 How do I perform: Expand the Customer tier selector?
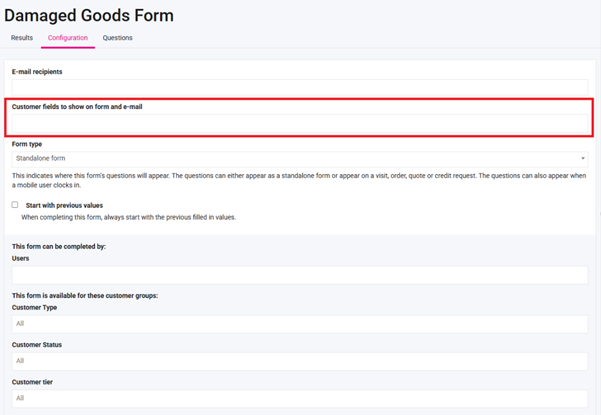click(x=299, y=398)
